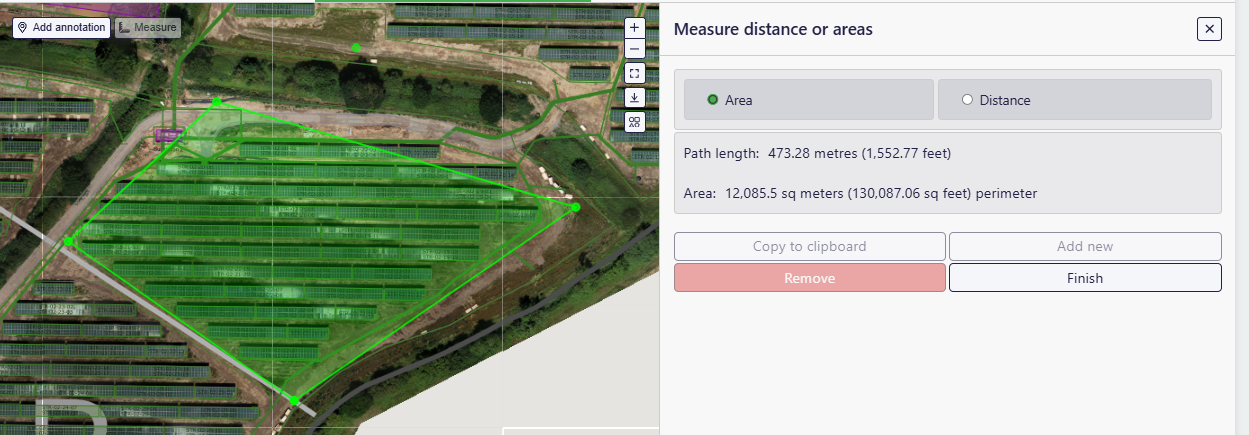Click the polygon's top vertex point
The width and height of the screenshot is (1249, 435).
click(217, 102)
